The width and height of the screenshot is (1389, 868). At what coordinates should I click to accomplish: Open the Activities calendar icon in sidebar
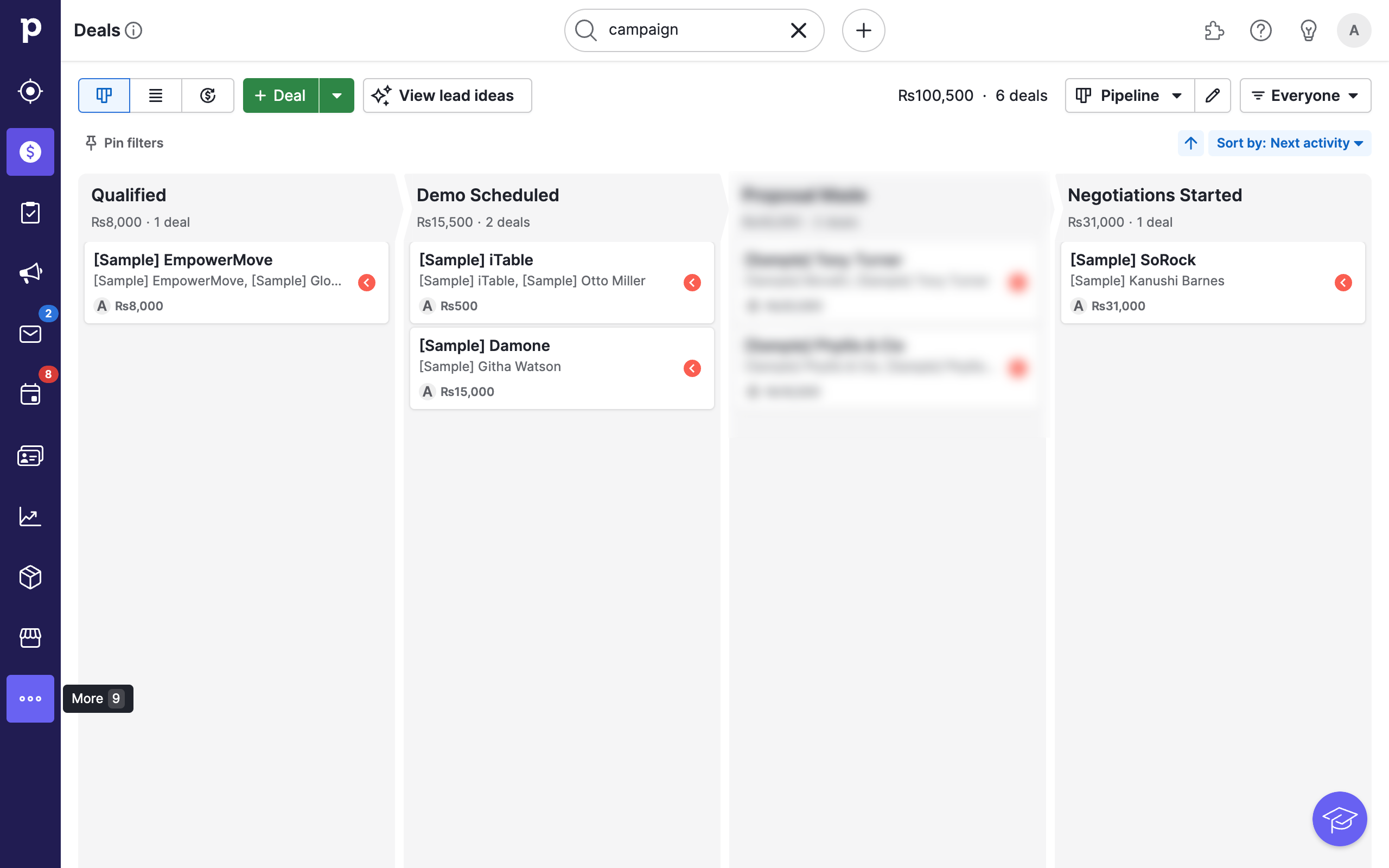(30, 394)
